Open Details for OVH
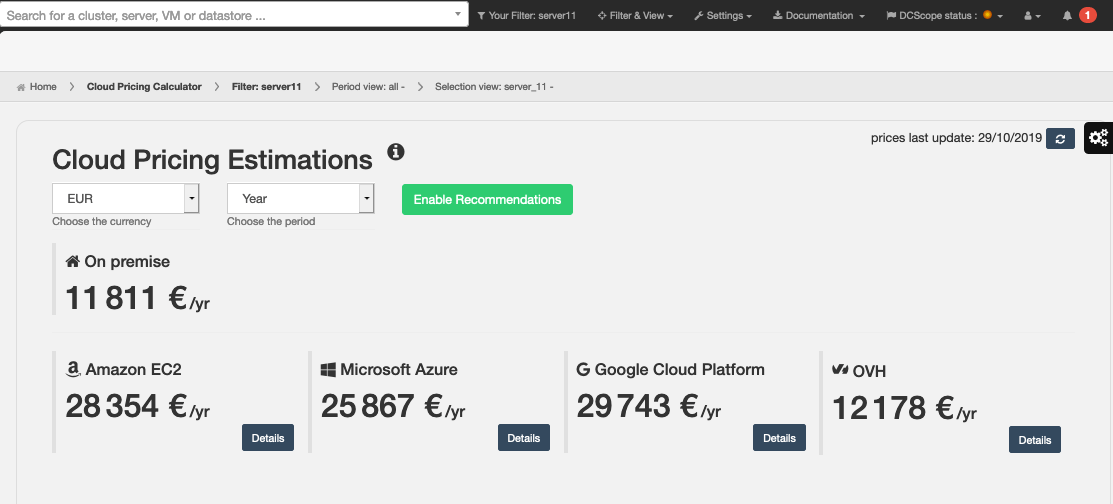 click(1035, 440)
